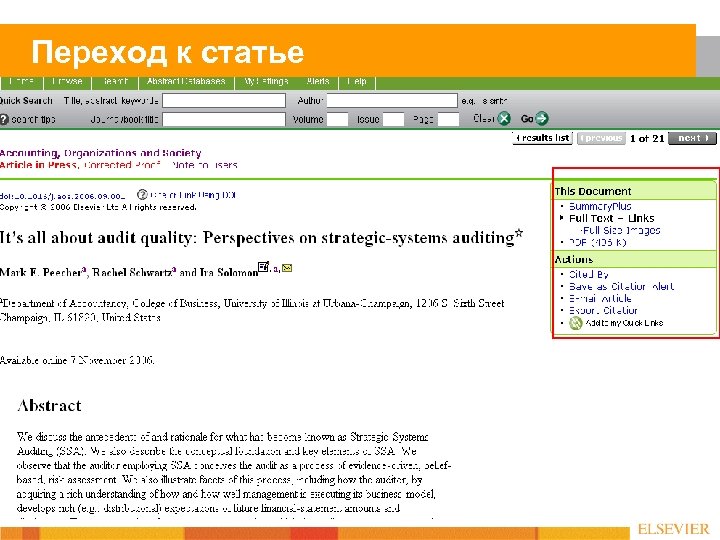This screenshot has width=720, height=540.
Task: Click the DOI help question icon
Action: pos(142,195)
